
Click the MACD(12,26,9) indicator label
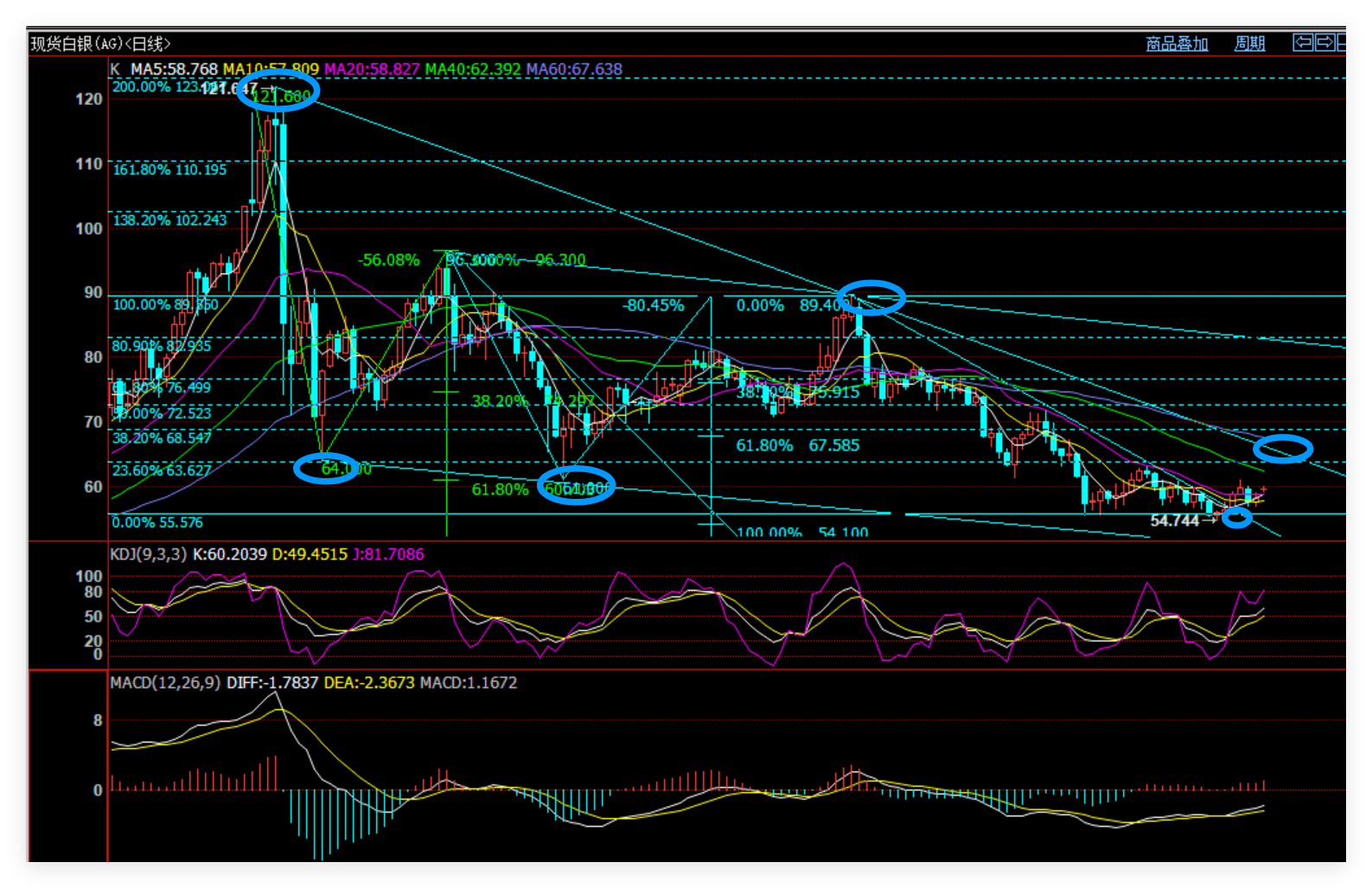pos(165,683)
